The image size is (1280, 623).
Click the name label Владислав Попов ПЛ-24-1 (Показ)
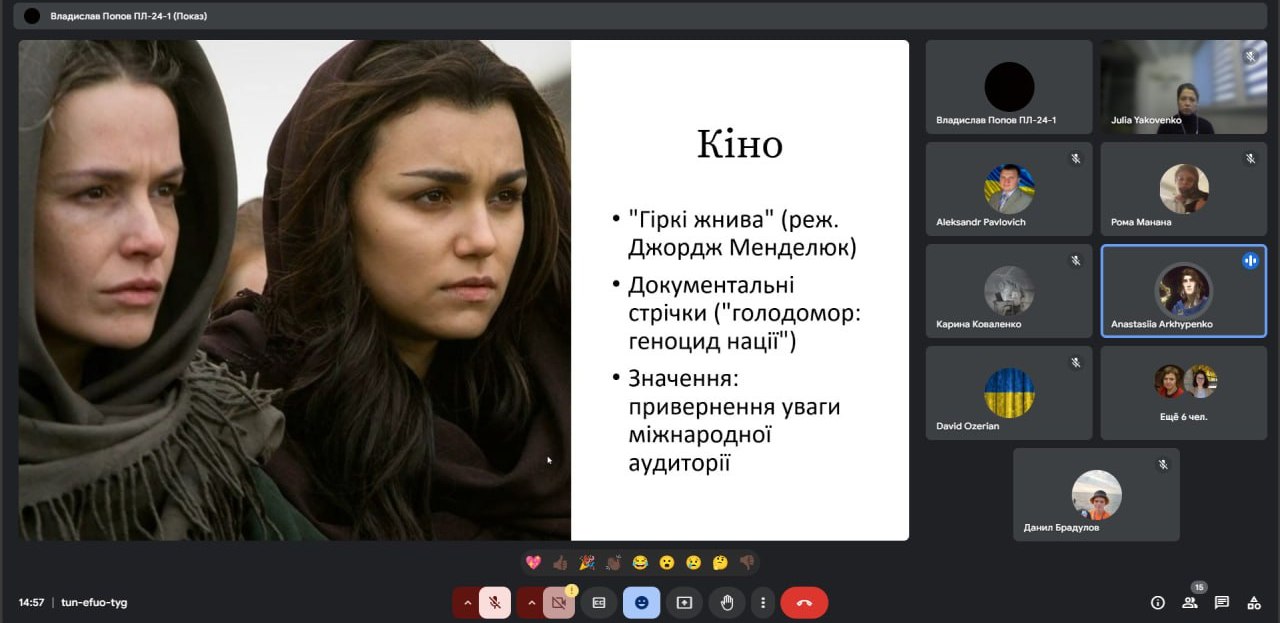click(x=129, y=16)
